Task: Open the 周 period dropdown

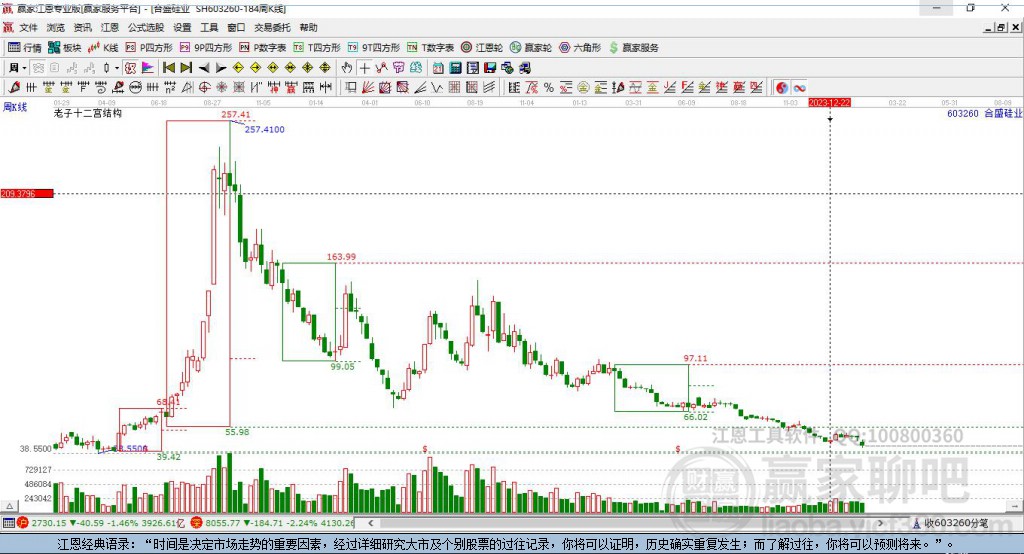Action: 17,68
